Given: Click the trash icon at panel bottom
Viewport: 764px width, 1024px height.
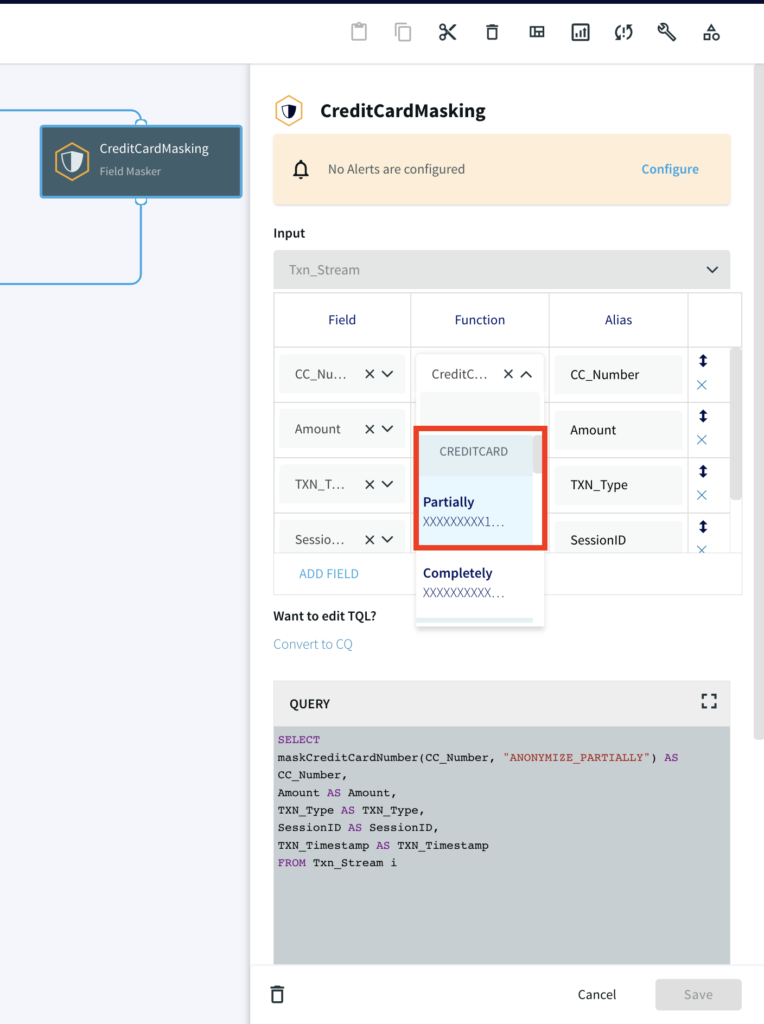Looking at the screenshot, I should pos(278,994).
